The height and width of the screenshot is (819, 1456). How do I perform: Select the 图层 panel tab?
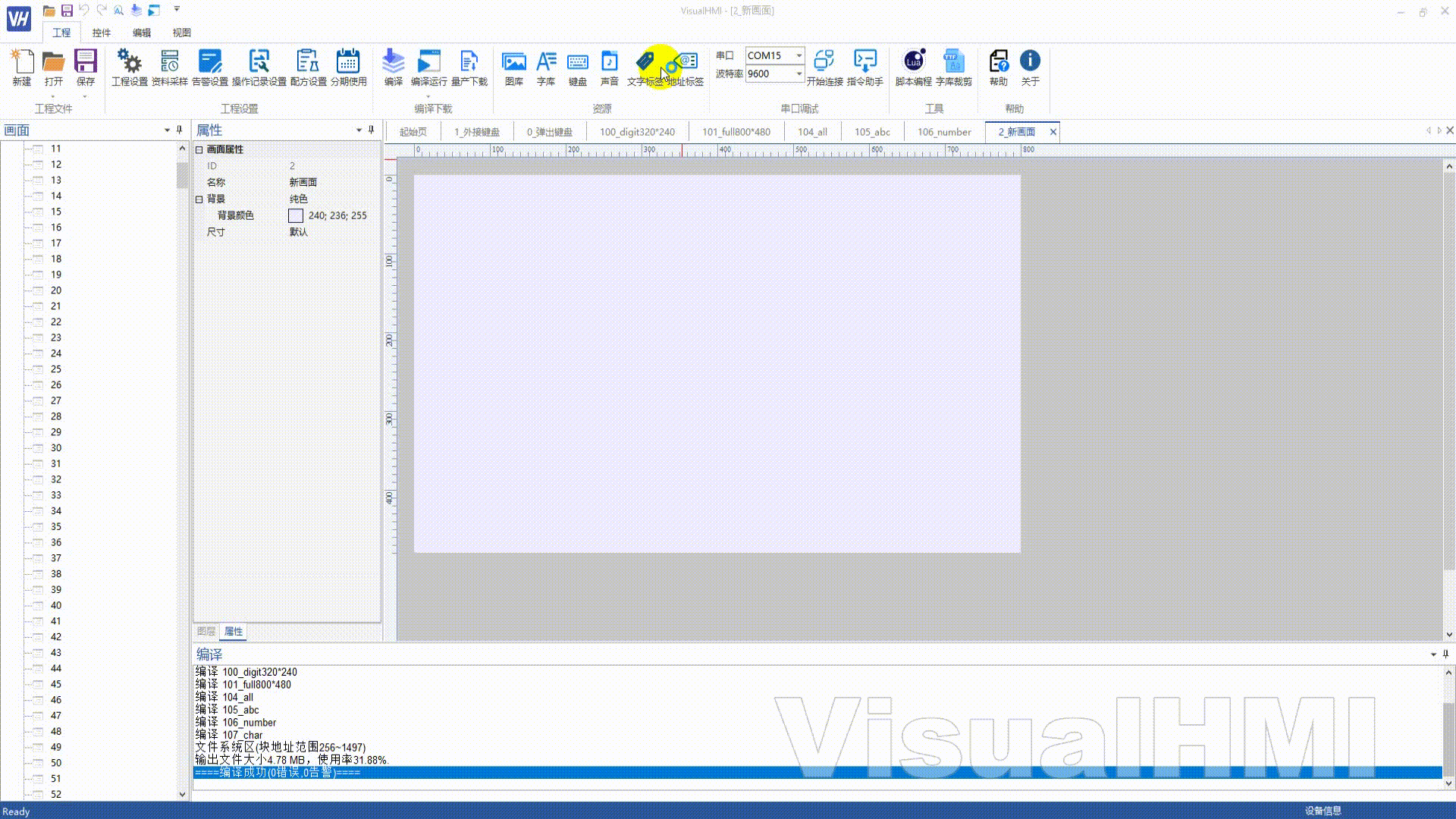click(x=206, y=631)
